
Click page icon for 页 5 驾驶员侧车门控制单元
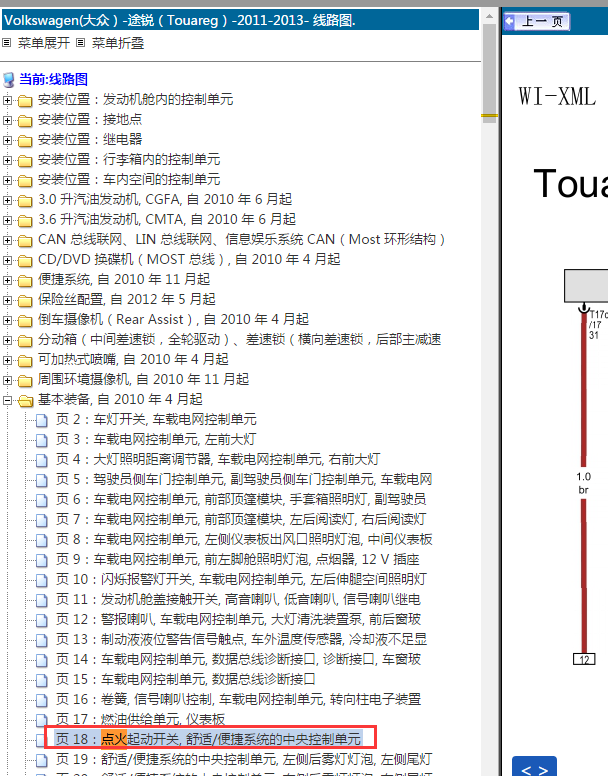(x=42, y=480)
